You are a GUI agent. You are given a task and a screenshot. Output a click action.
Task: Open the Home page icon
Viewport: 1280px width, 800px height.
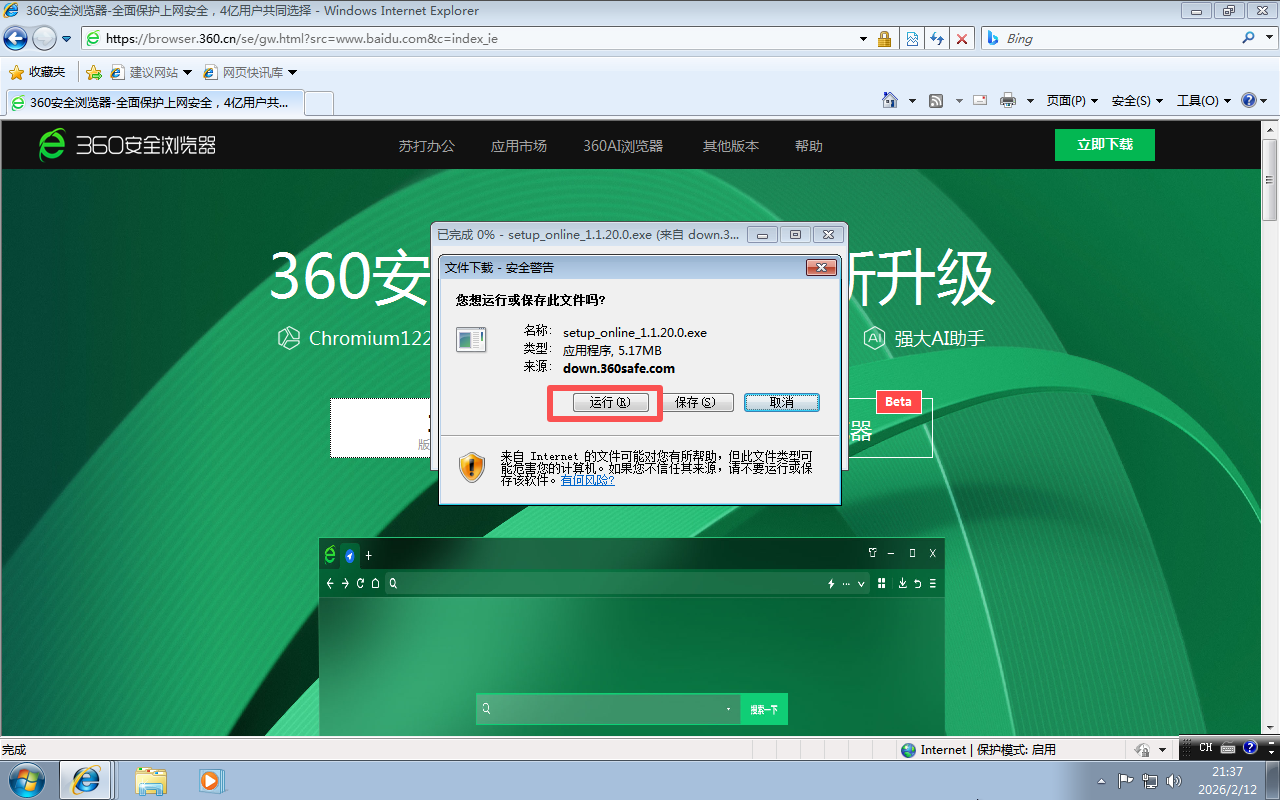tap(890, 100)
